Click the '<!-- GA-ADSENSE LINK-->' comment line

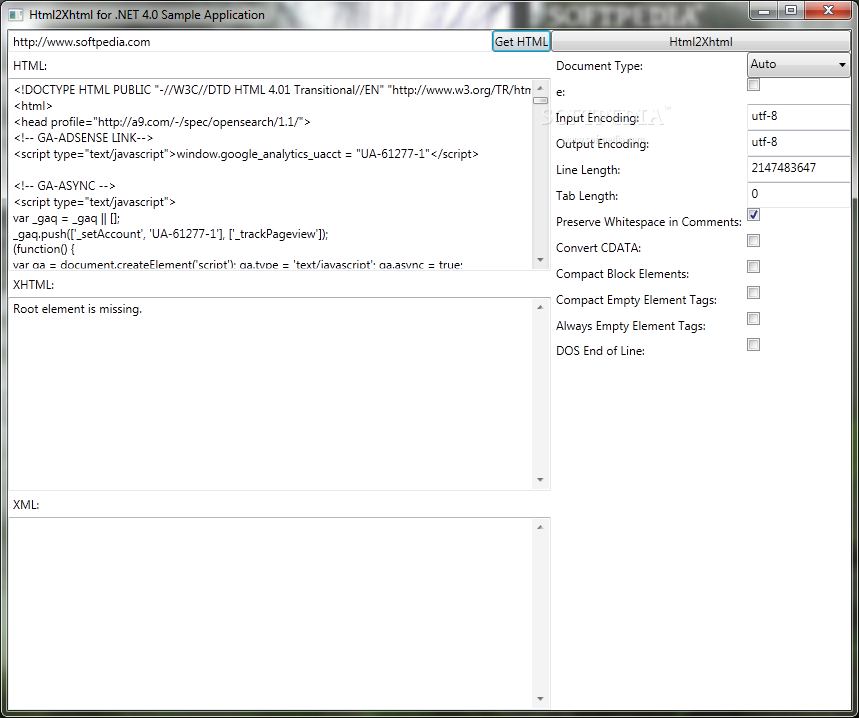[x=83, y=138]
